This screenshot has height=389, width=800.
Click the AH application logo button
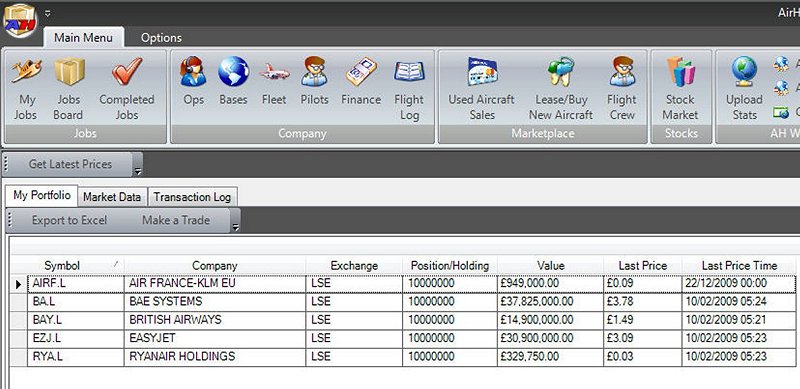click(20, 20)
